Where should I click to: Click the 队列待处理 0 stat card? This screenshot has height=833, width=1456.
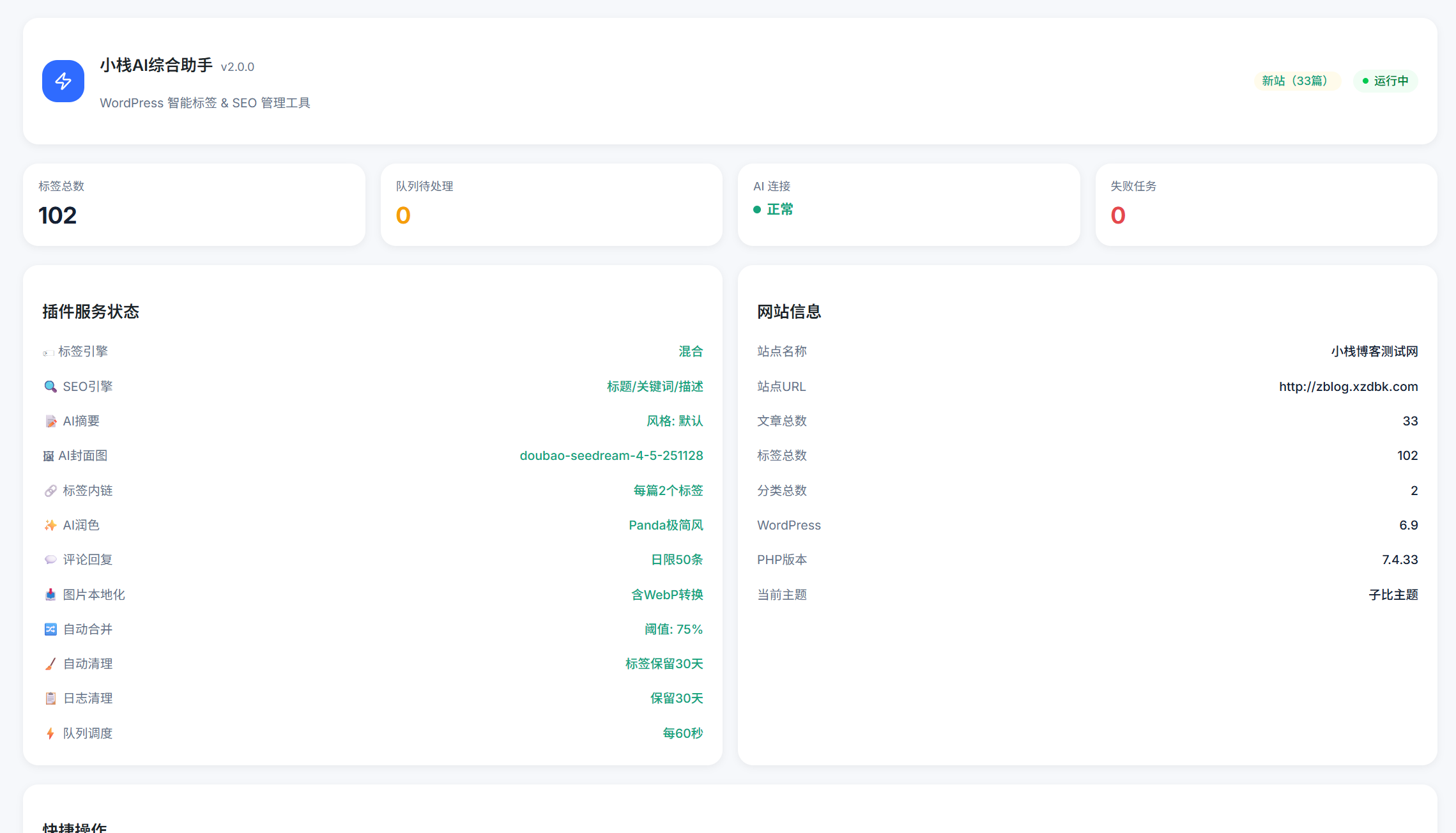click(x=551, y=204)
